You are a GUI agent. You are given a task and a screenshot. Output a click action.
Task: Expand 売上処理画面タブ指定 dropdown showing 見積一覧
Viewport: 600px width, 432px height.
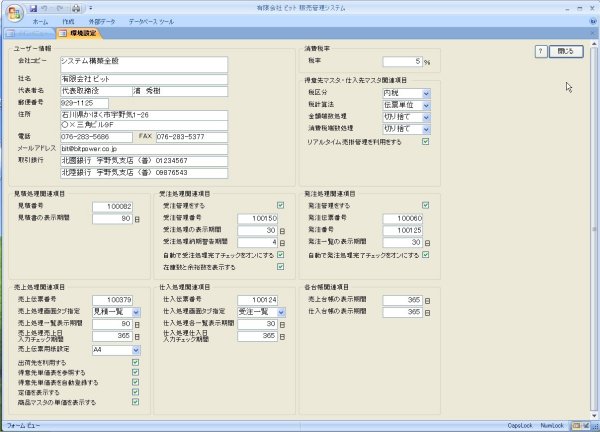136,312
